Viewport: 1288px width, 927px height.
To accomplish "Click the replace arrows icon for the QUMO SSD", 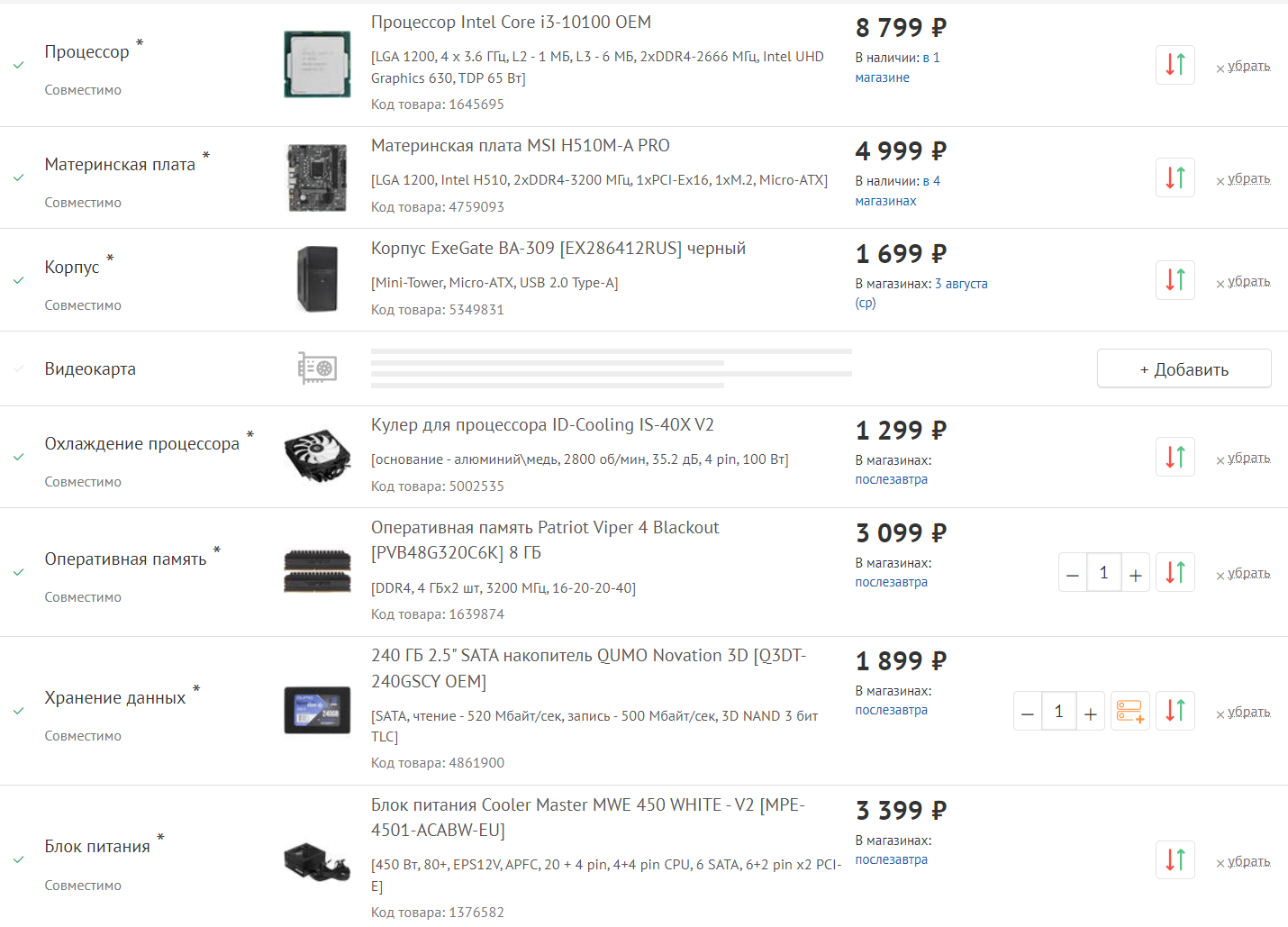I will [1175, 711].
